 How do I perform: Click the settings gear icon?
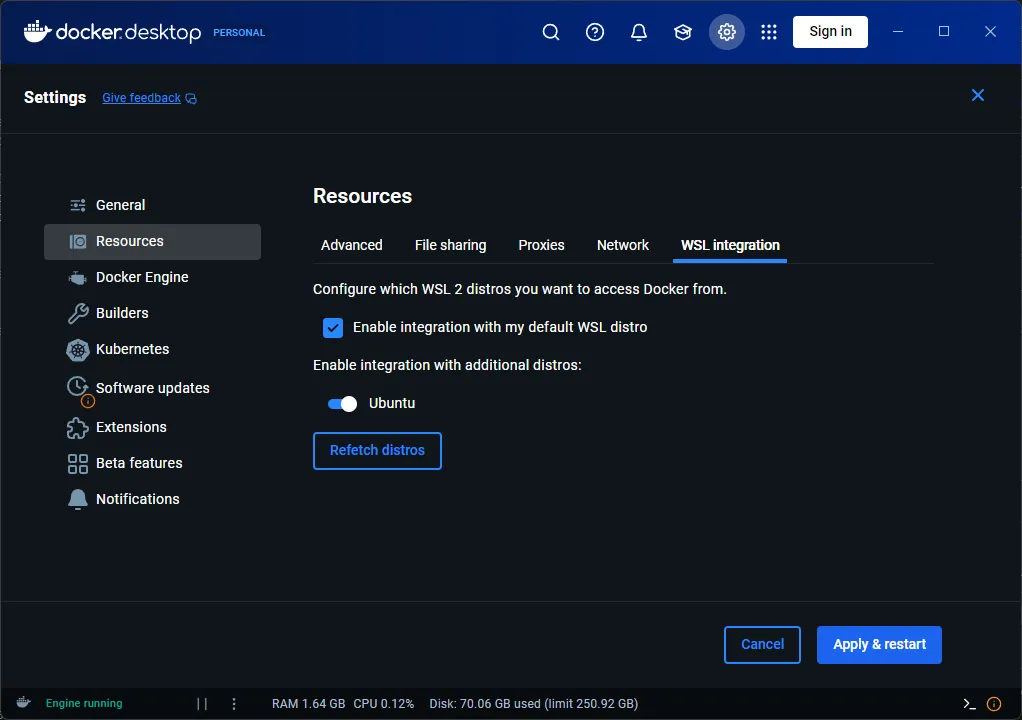tap(727, 32)
